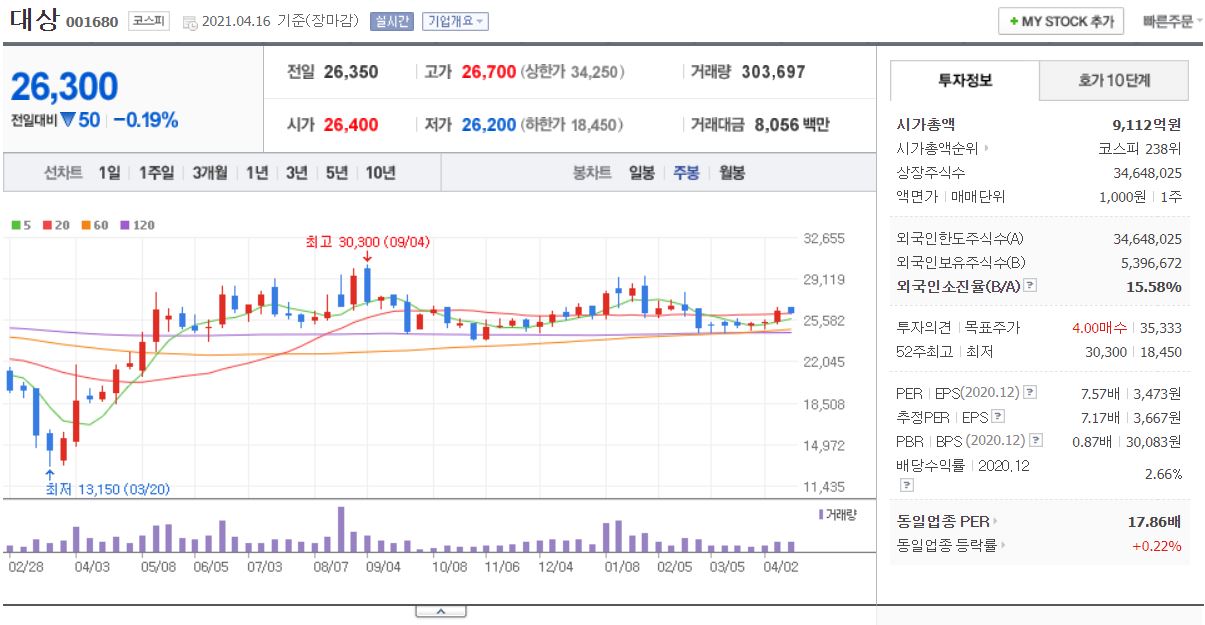This screenshot has width=1205, height=625.
Task: Click the +0.22% sector change value
Action: coord(1156,546)
